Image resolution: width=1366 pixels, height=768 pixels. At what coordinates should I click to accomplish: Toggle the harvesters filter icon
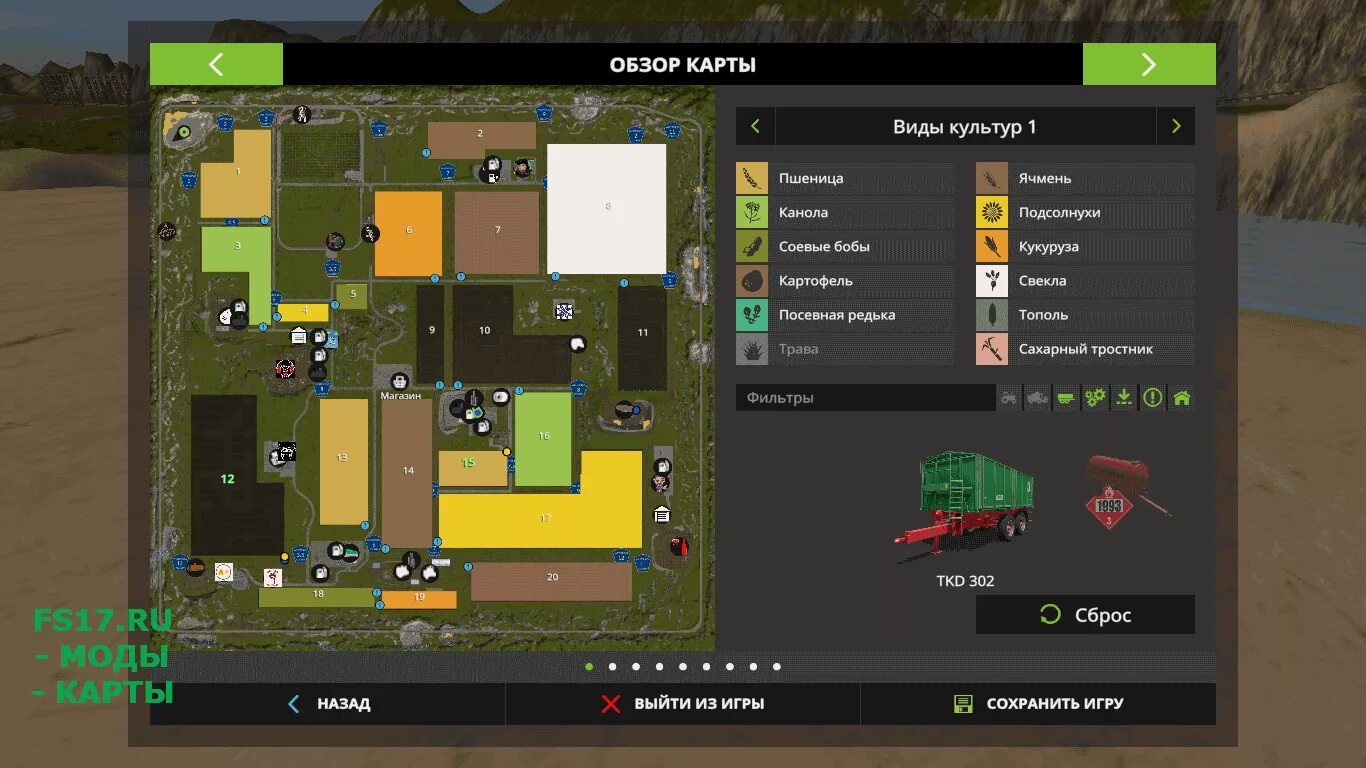coord(1038,398)
